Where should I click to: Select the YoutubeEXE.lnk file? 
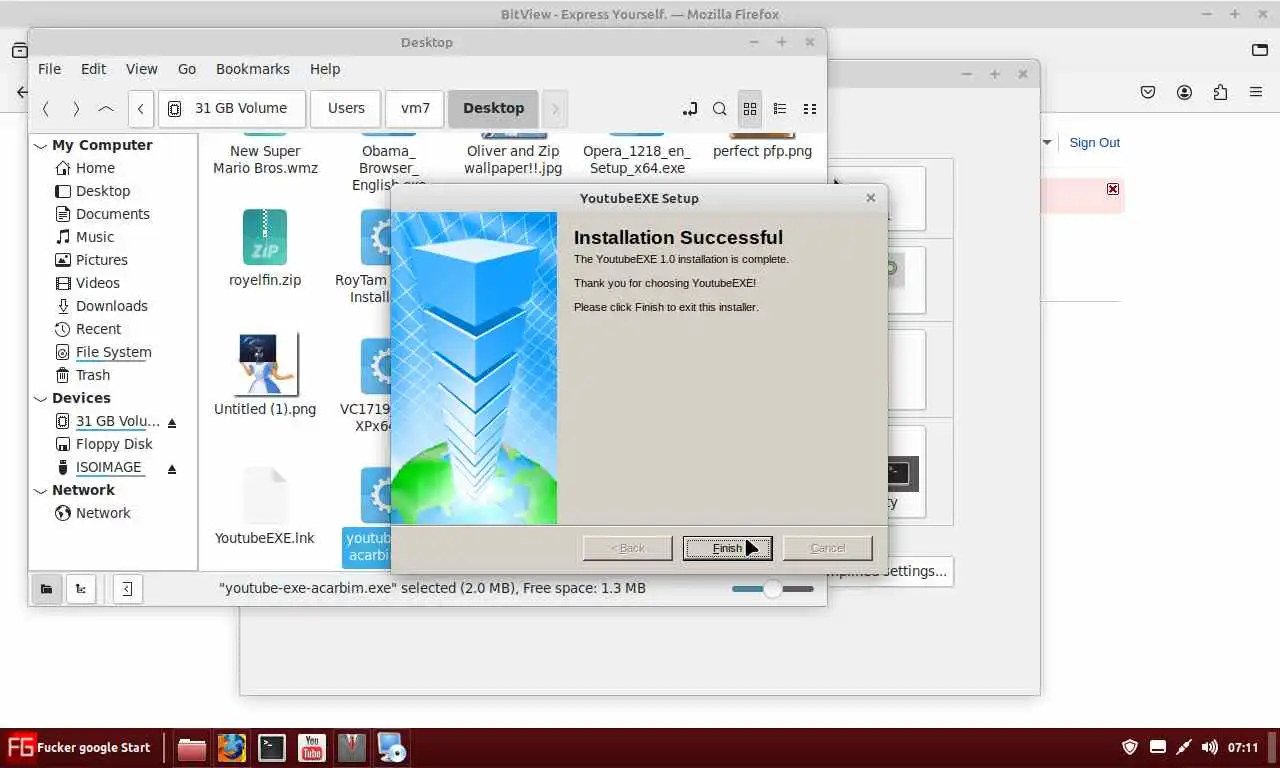click(x=265, y=507)
